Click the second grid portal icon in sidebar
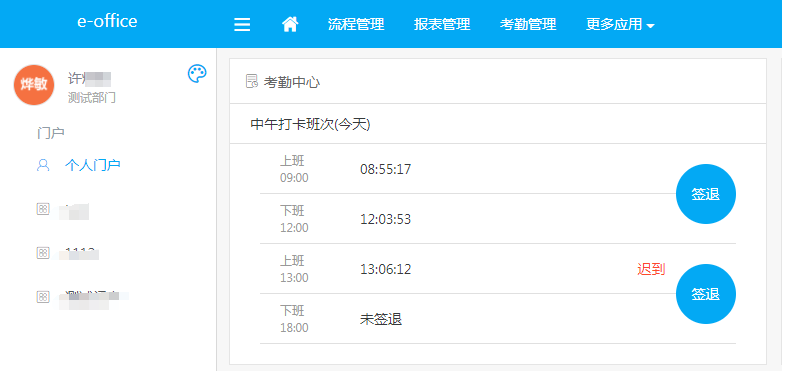This screenshot has width=786, height=382. click(x=43, y=253)
